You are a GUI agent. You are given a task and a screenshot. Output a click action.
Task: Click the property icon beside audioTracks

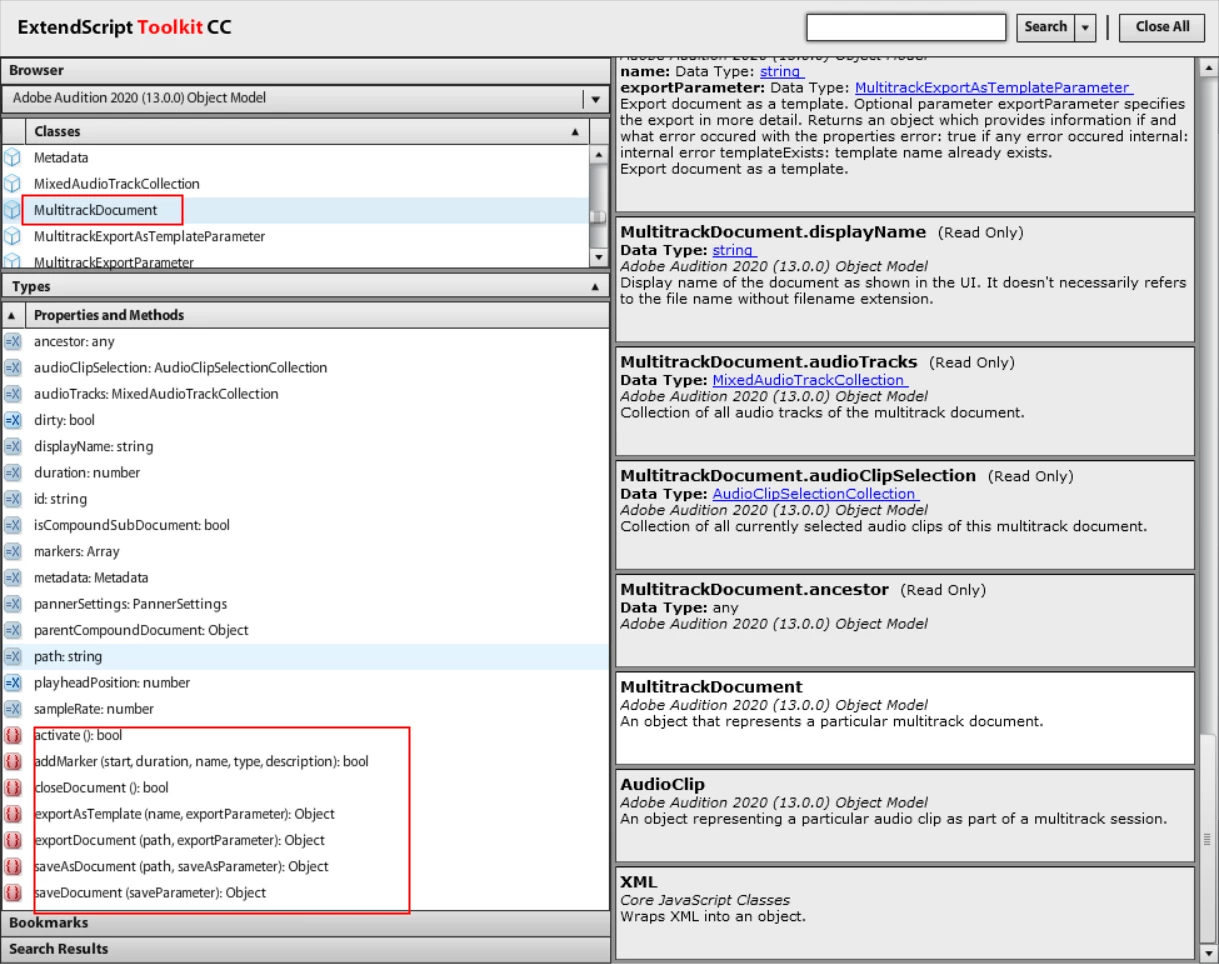point(12,394)
